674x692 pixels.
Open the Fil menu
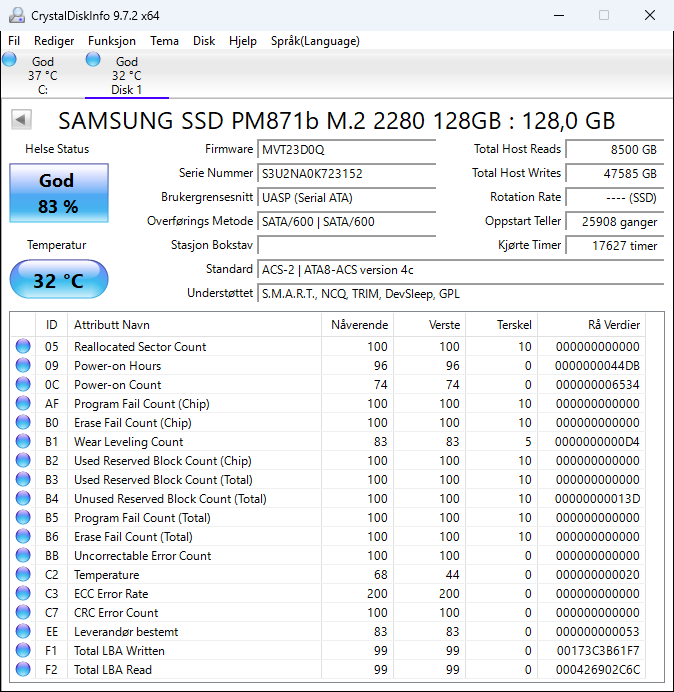(x=14, y=41)
